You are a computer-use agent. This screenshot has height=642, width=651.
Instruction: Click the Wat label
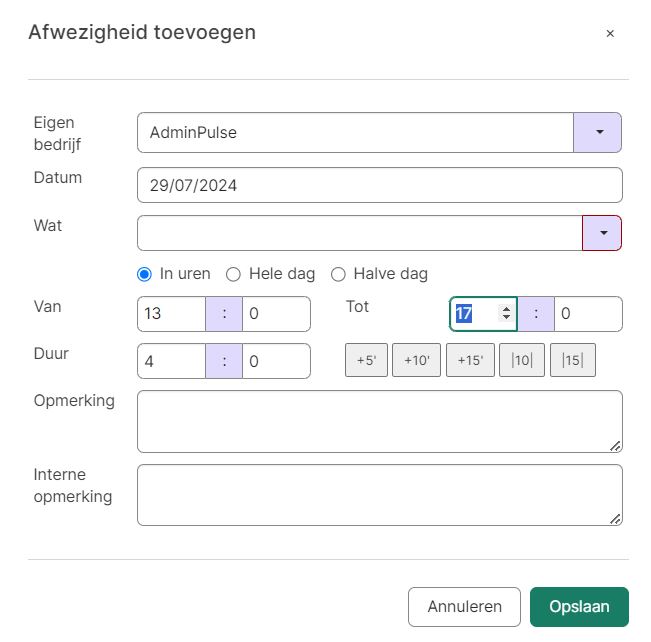[48, 226]
